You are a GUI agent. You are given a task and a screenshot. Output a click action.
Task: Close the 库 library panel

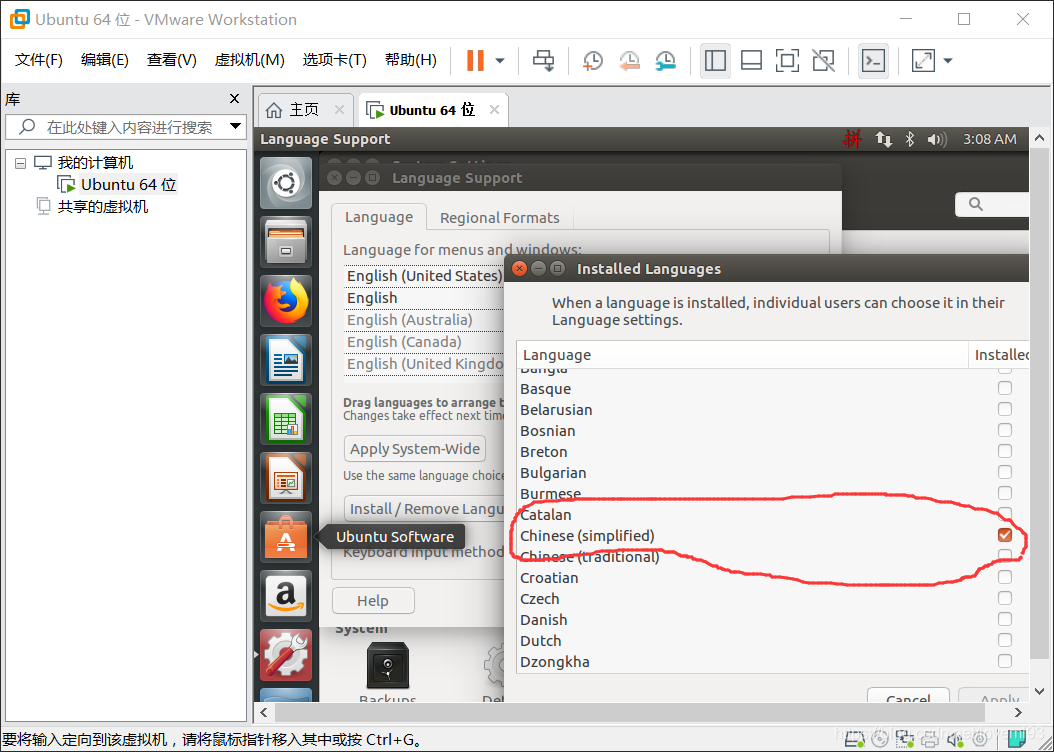[x=235, y=99]
